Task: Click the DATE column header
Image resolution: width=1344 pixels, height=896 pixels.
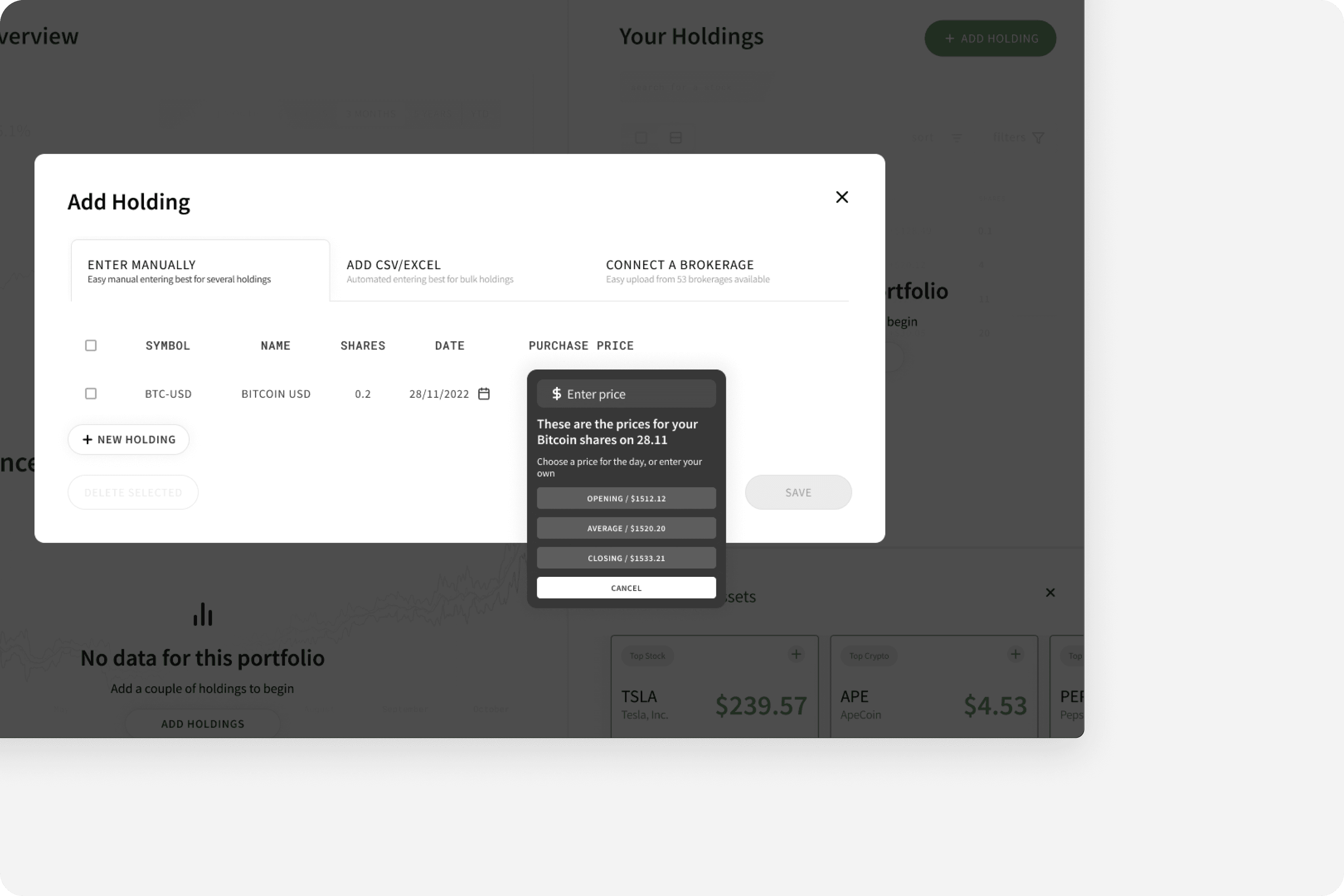Action: click(x=450, y=346)
